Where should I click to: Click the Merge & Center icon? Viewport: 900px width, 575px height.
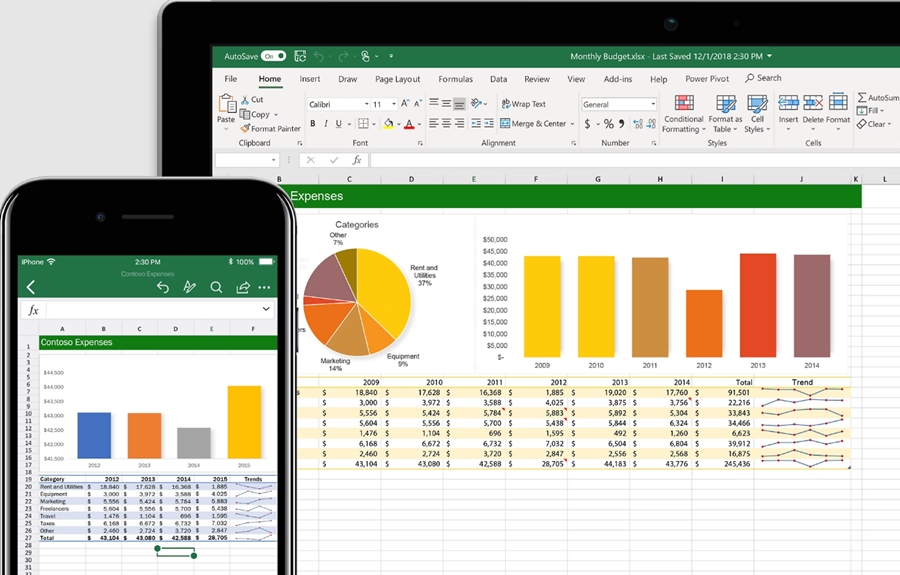pos(505,124)
